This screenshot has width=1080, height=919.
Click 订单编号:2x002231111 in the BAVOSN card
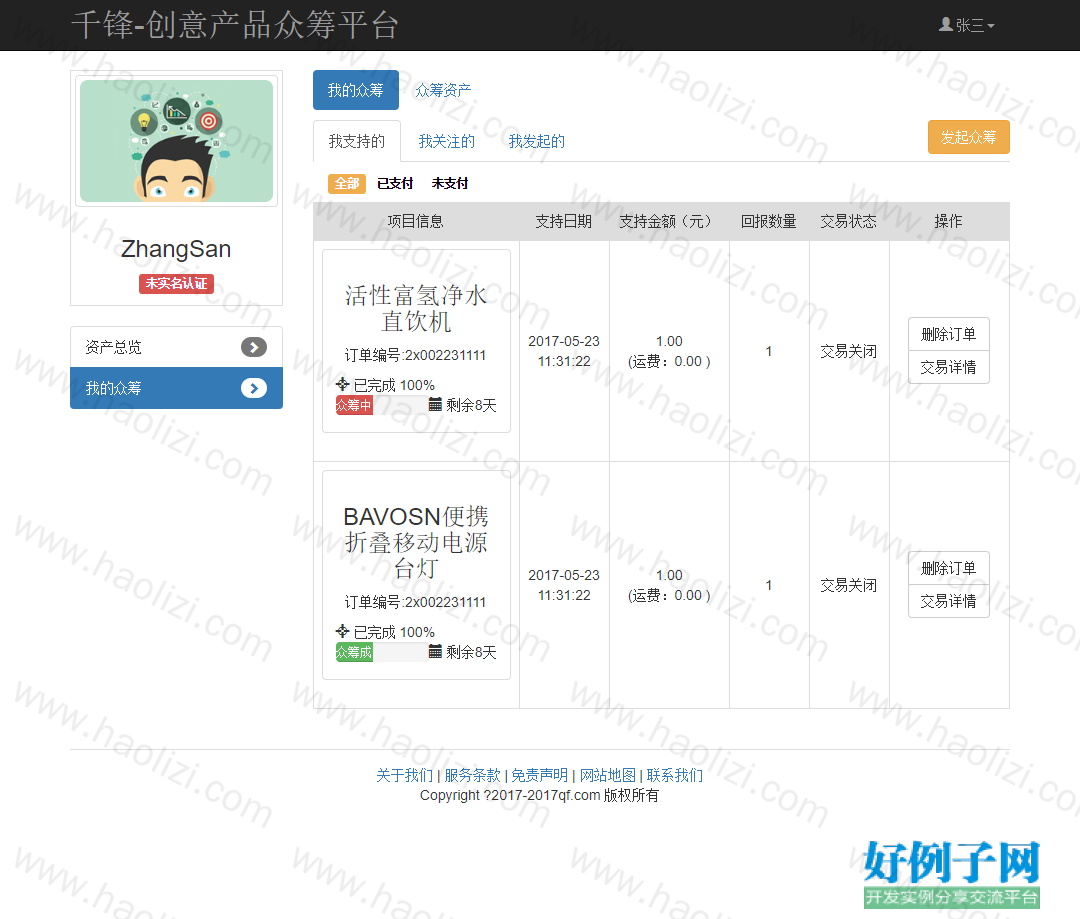415,602
